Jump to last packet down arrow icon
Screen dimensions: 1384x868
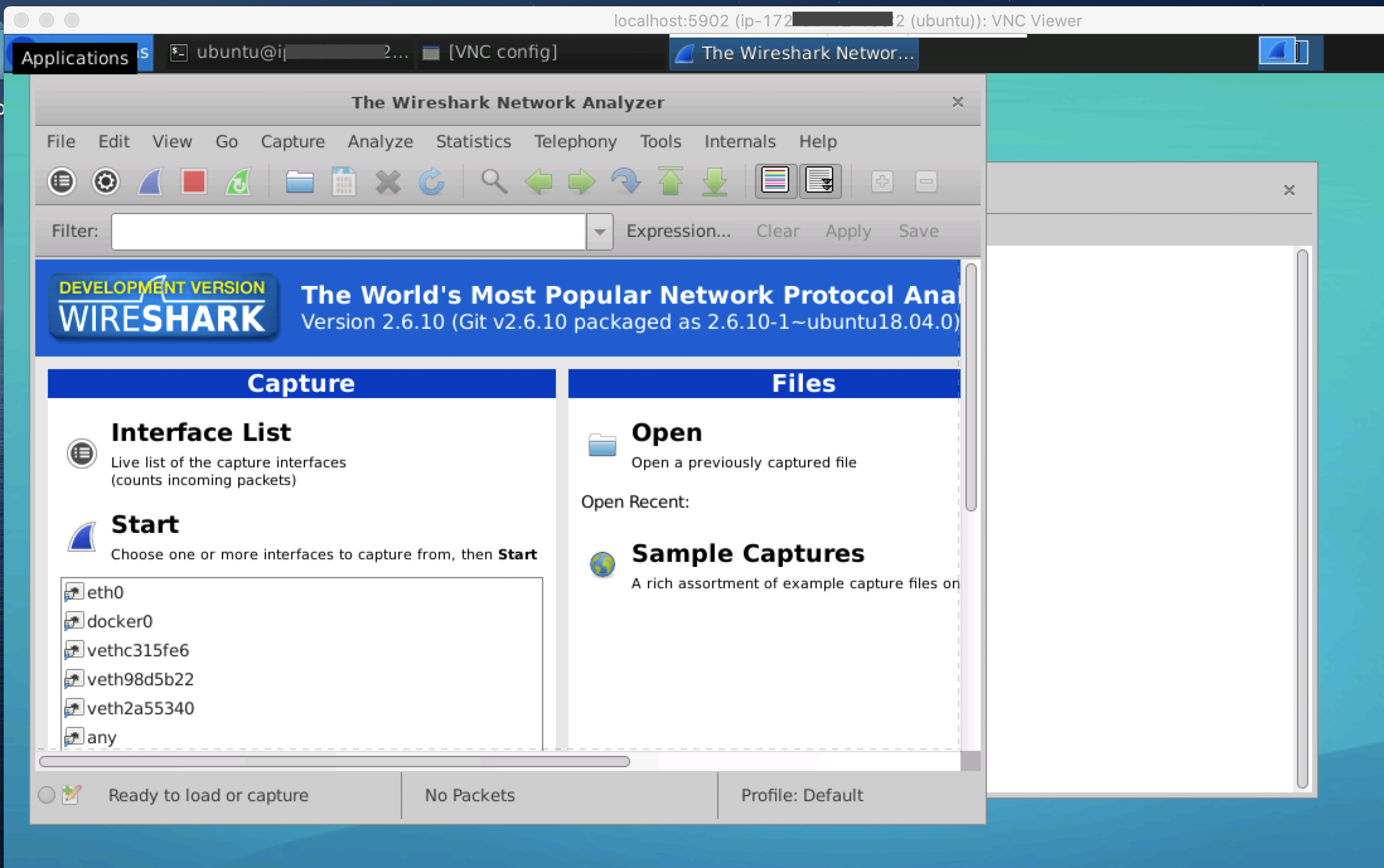pos(714,182)
